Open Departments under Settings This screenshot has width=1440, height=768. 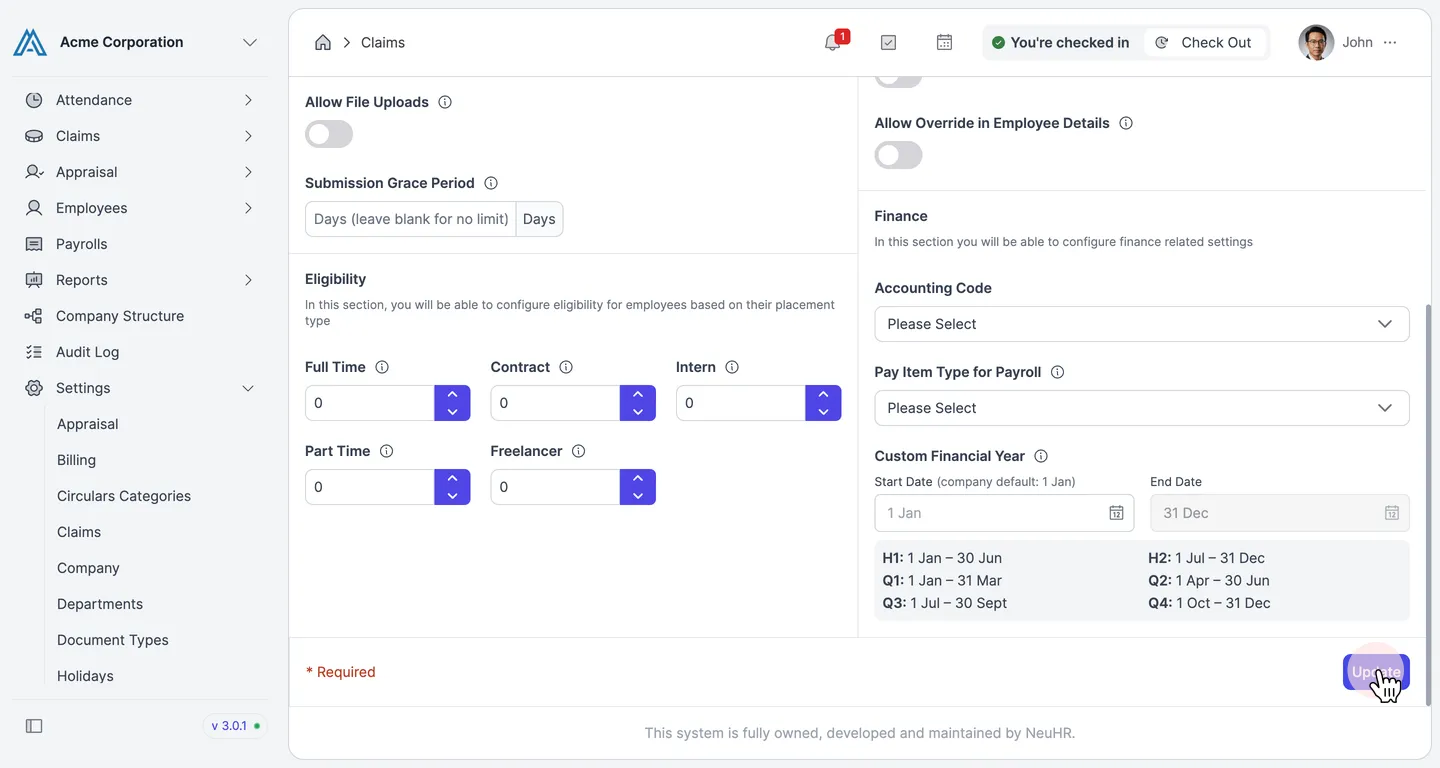[100, 604]
